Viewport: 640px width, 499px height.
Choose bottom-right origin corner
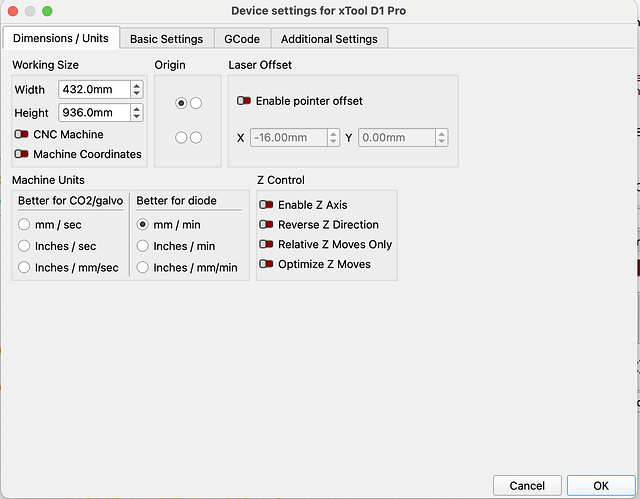(196, 138)
